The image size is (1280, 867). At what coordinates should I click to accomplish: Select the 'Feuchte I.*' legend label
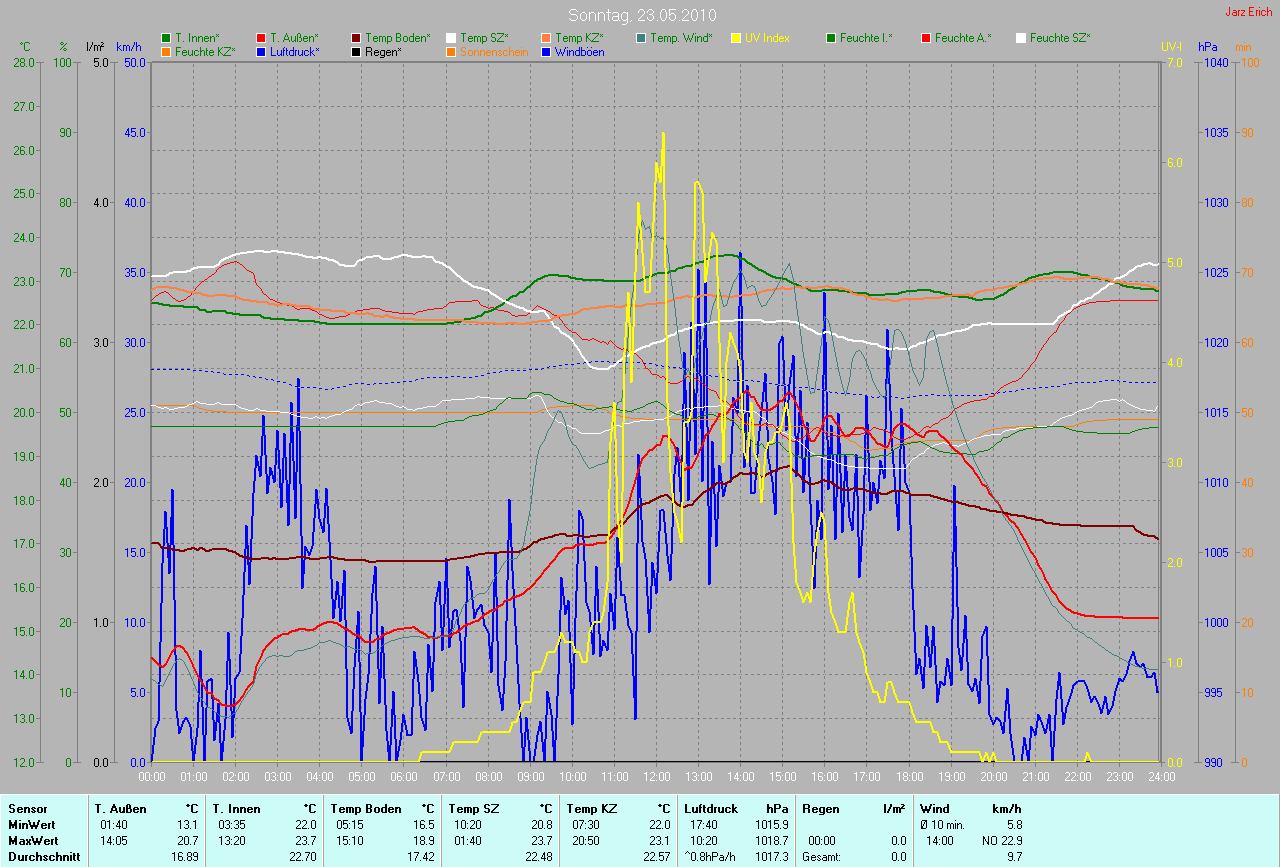click(866, 38)
